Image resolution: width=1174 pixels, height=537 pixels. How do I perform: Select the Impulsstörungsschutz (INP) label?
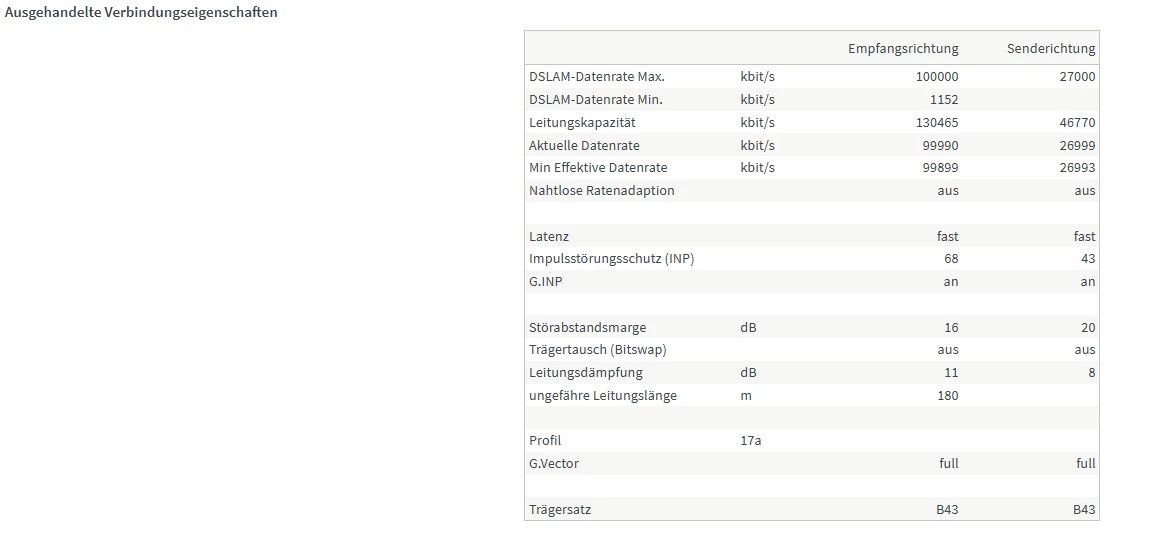pos(612,258)
